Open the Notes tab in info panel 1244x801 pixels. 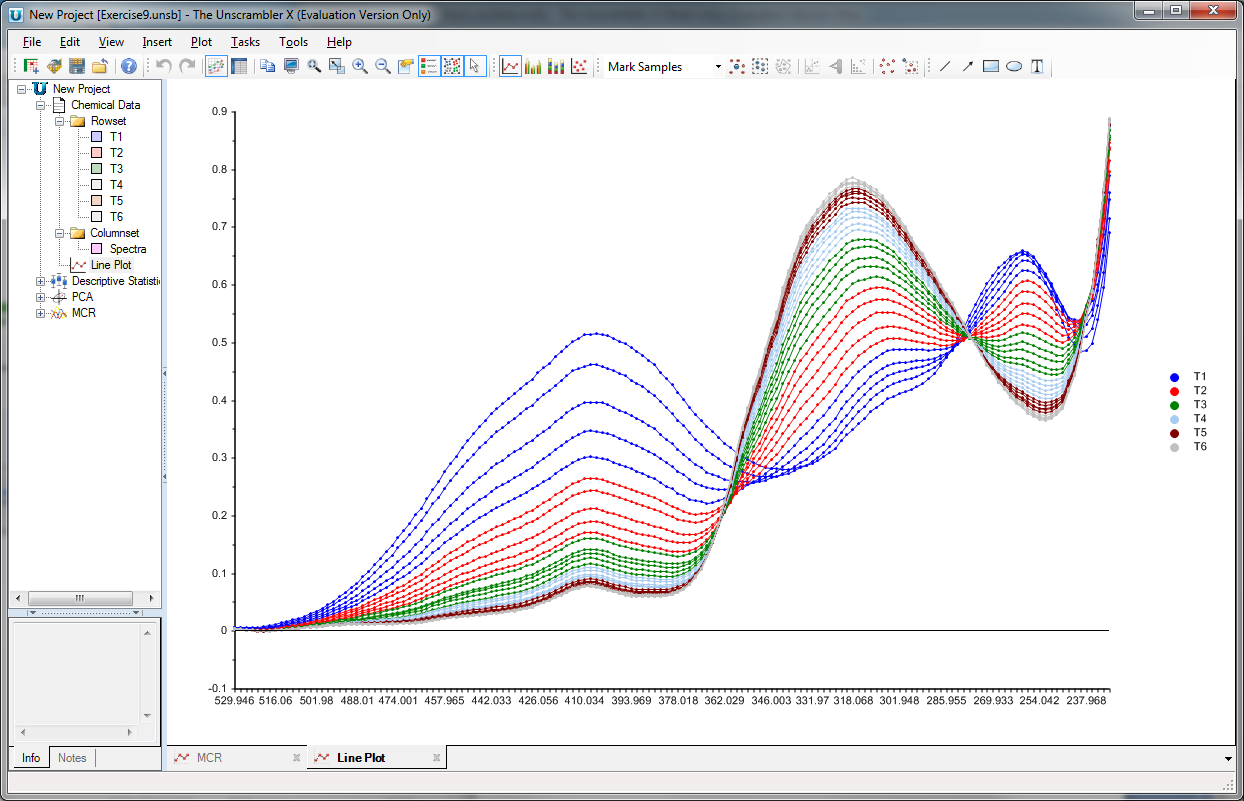pyautogui.click(x=72, y=758)
